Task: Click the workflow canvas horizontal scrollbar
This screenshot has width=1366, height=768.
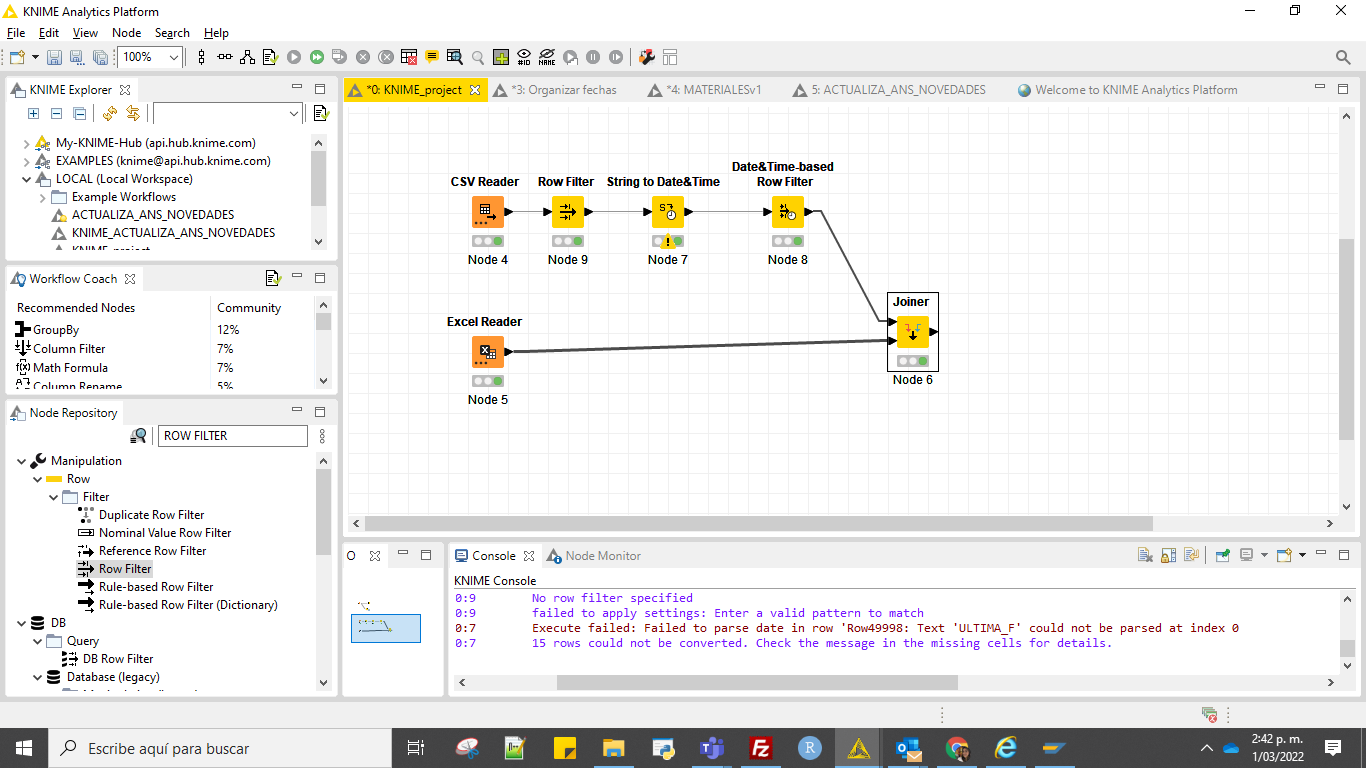Action: 759,523
